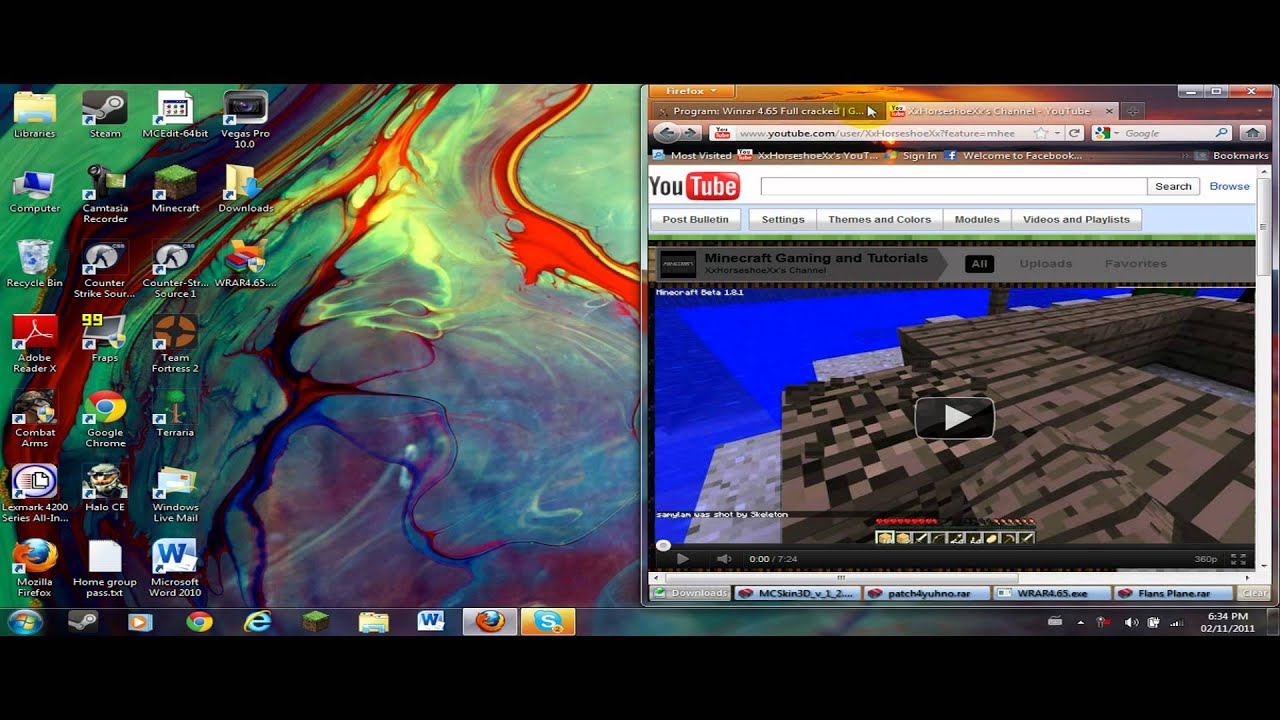Reload the current page
This screenshot has width=1280, height=720.
(1074, 133)
